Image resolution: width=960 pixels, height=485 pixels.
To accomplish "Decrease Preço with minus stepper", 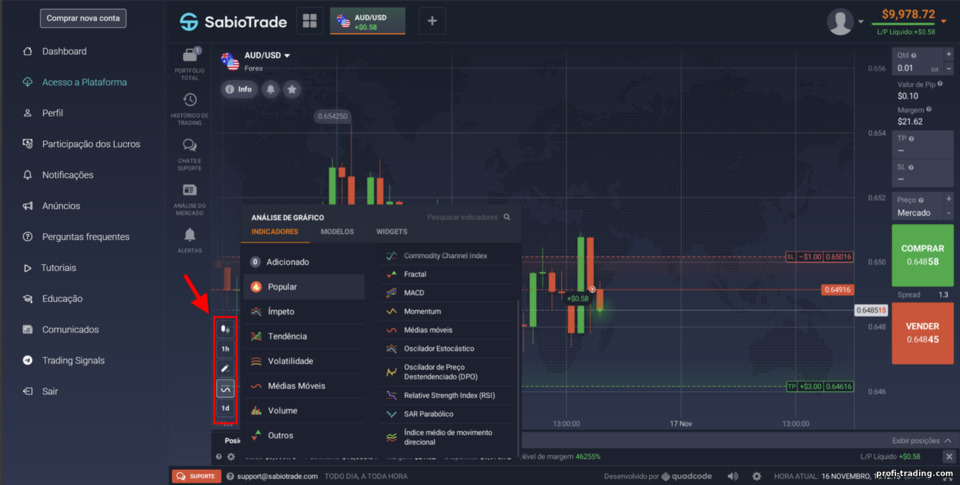I will tap(948, 213).
